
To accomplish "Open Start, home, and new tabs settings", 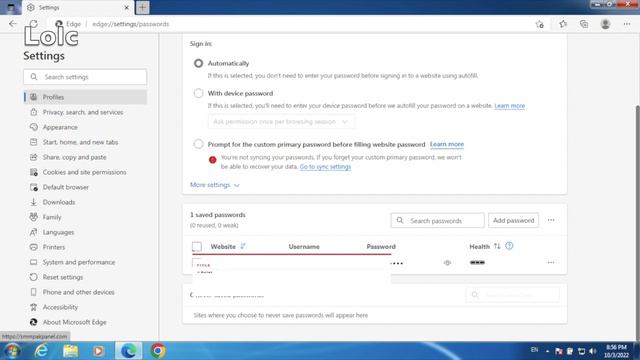I will (x=80, y=142).
